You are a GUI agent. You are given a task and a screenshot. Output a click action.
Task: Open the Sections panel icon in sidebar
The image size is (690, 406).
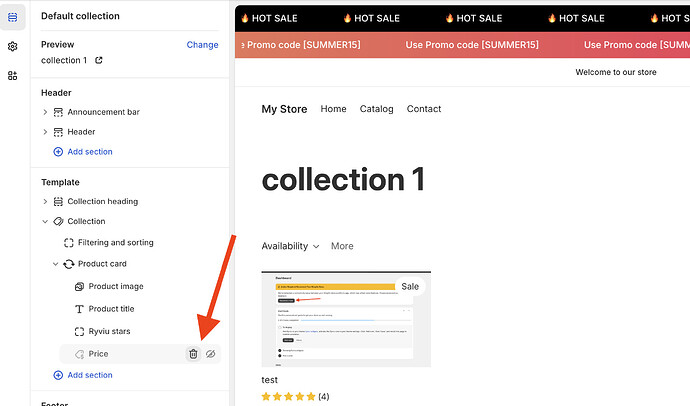coord(12,17)
